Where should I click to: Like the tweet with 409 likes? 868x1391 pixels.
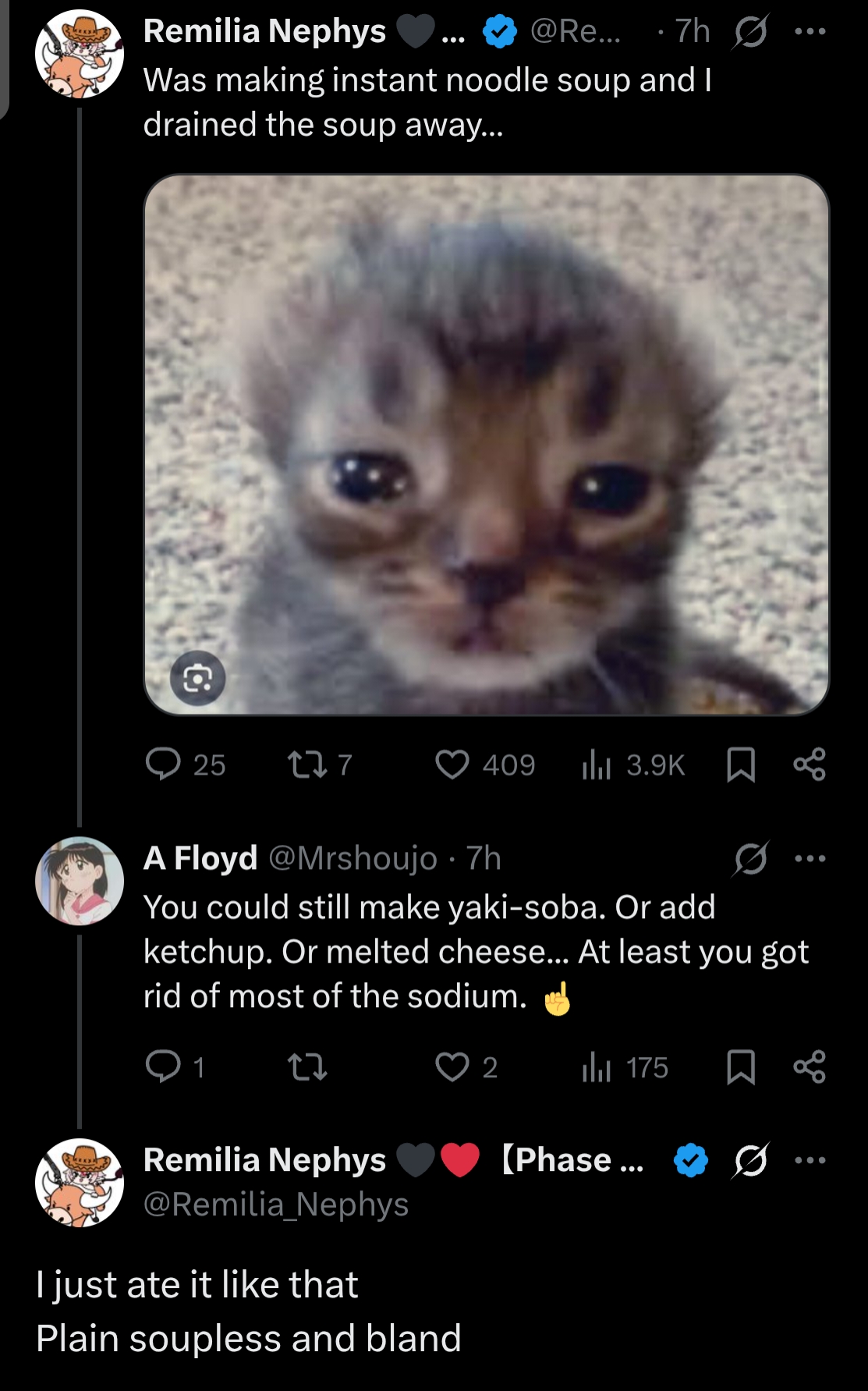(452, 764)
